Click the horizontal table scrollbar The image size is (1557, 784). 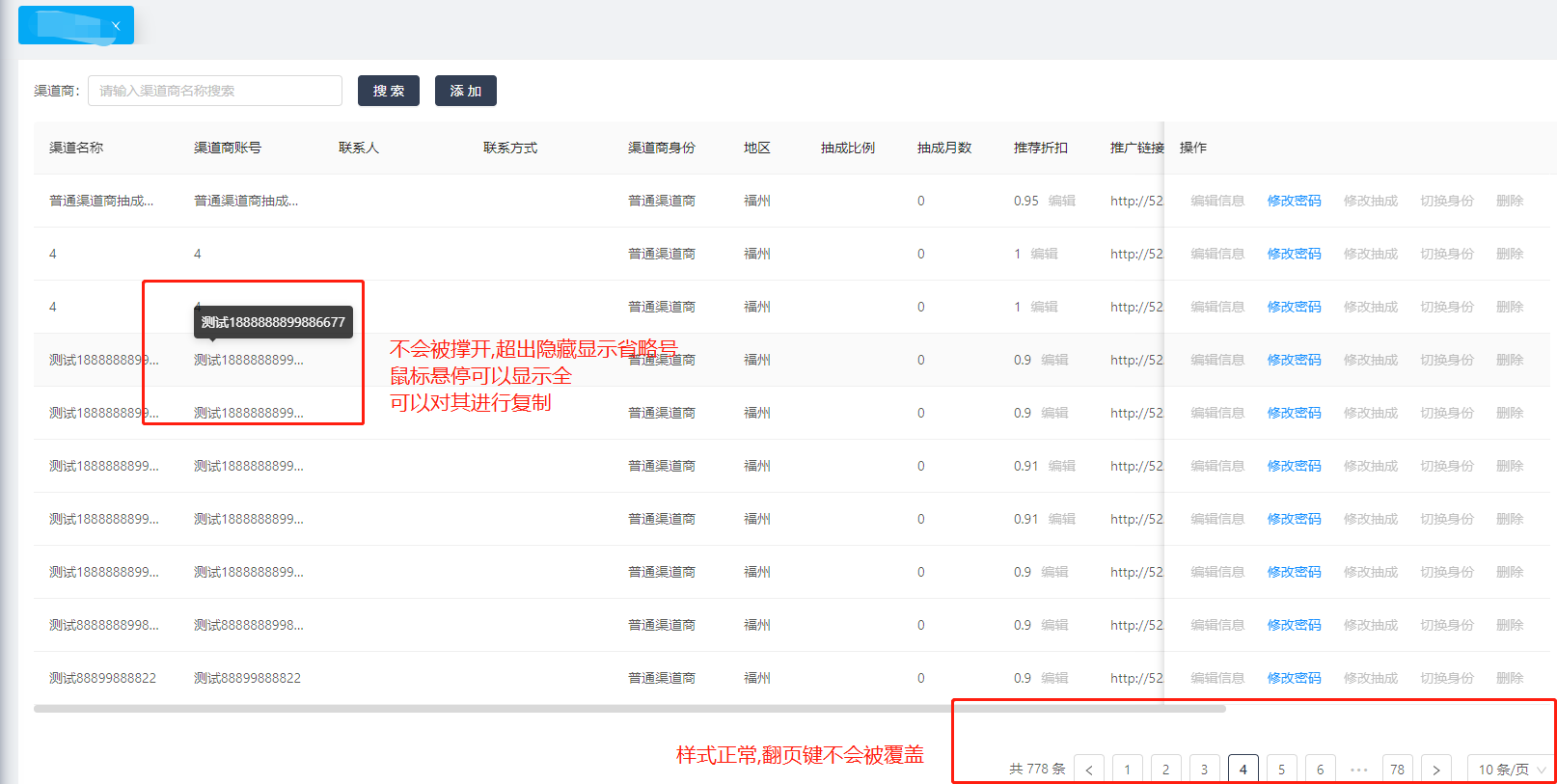629,709
